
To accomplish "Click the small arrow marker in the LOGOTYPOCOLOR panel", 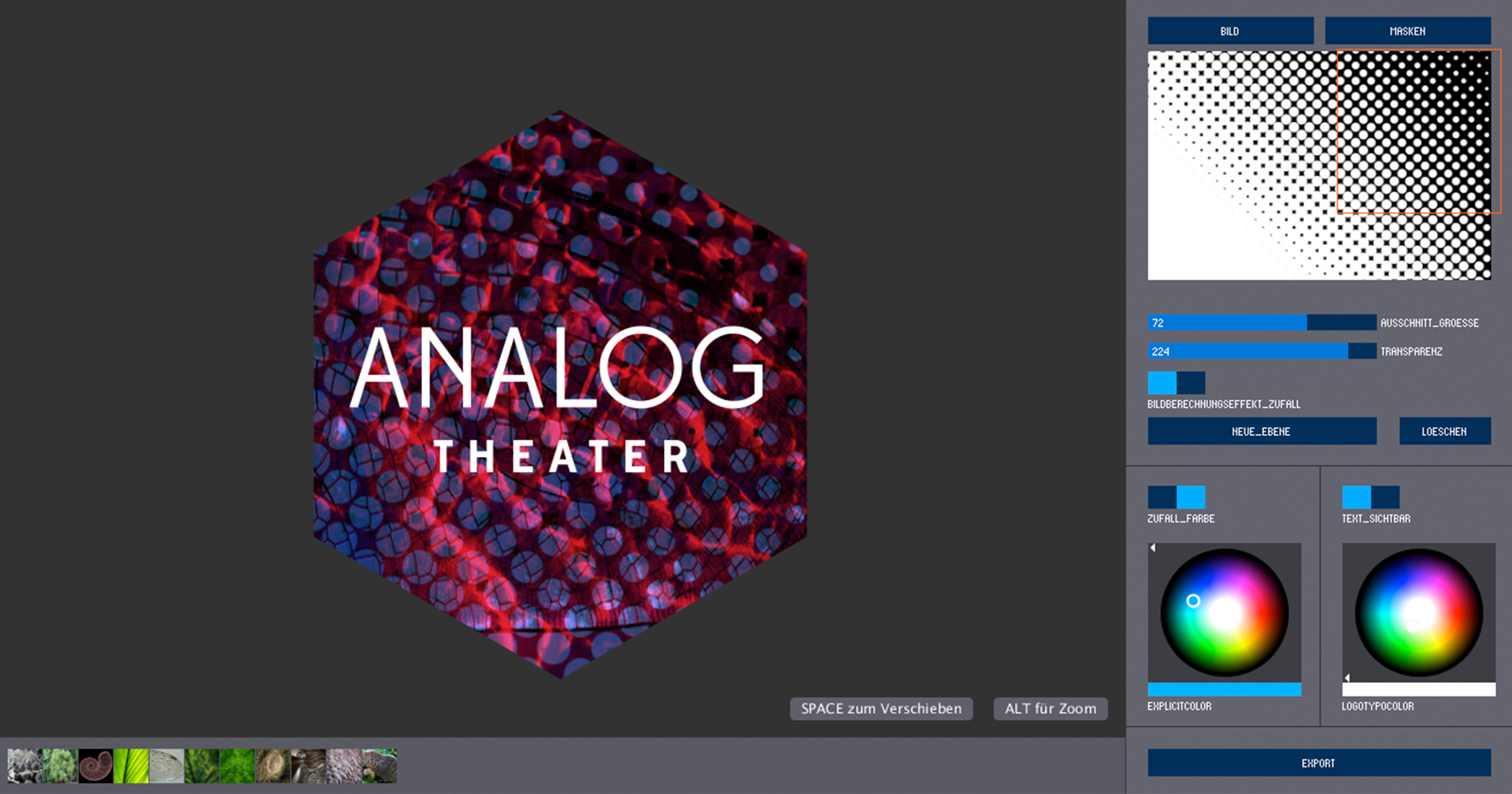I will (x=1347, y=677).
